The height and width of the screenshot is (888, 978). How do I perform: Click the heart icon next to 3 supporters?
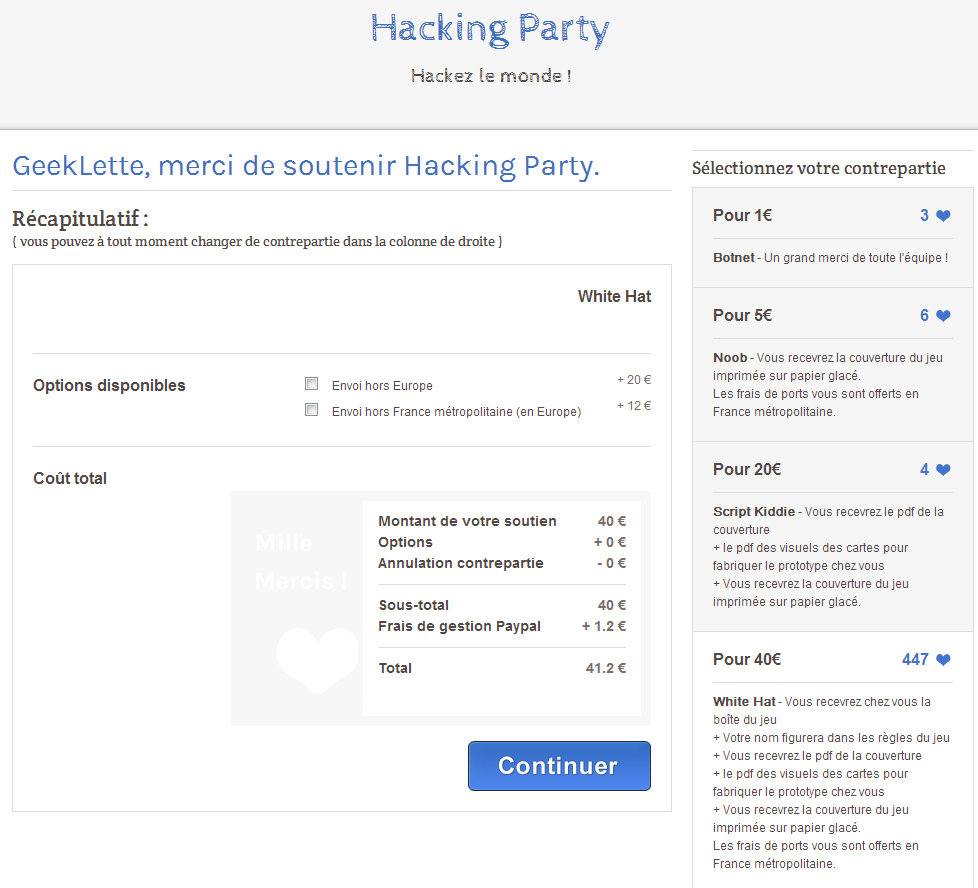point(942,216)
